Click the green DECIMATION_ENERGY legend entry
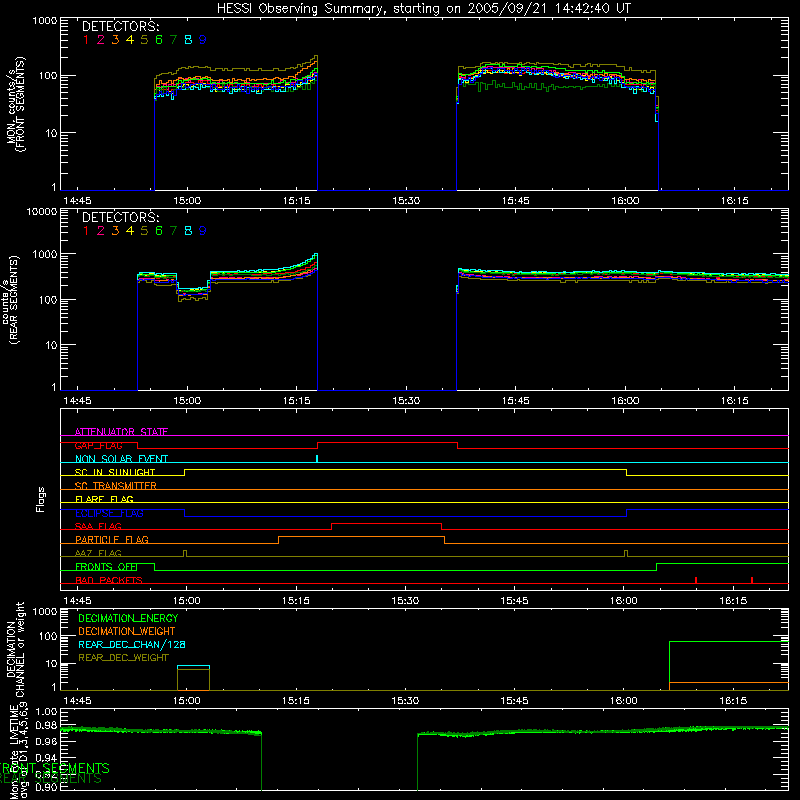The height and width of the screenshot is (800, 800). (128, 618)
